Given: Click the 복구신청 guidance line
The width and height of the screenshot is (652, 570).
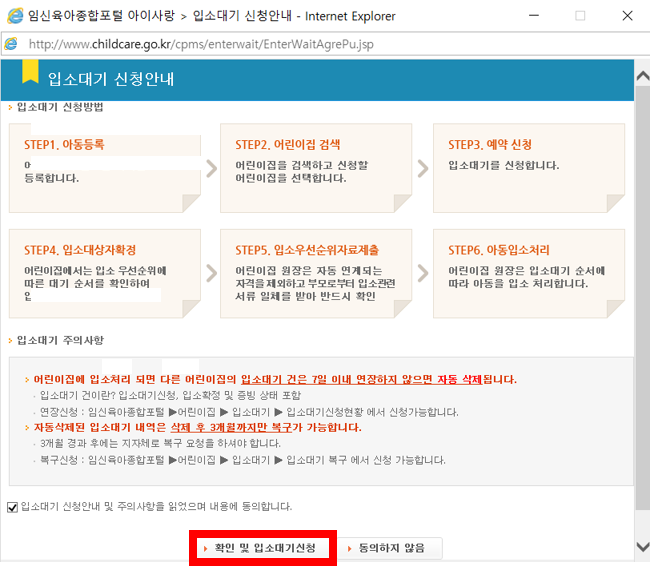Looking at the screenshot, I should click(x=242, y=460).
